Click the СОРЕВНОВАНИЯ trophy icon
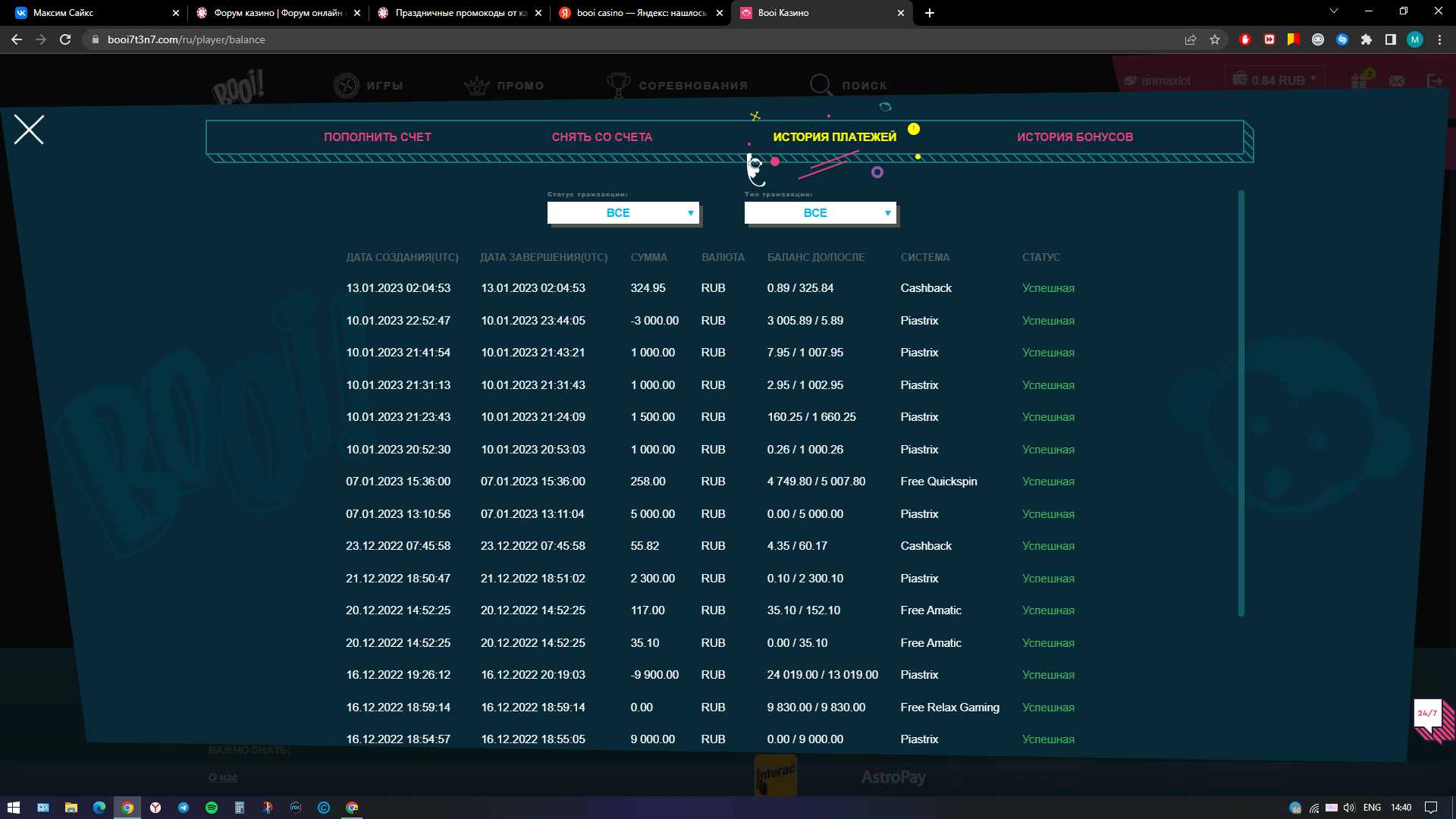Viewport: 1456px width, 819px height. coord(619,85)
